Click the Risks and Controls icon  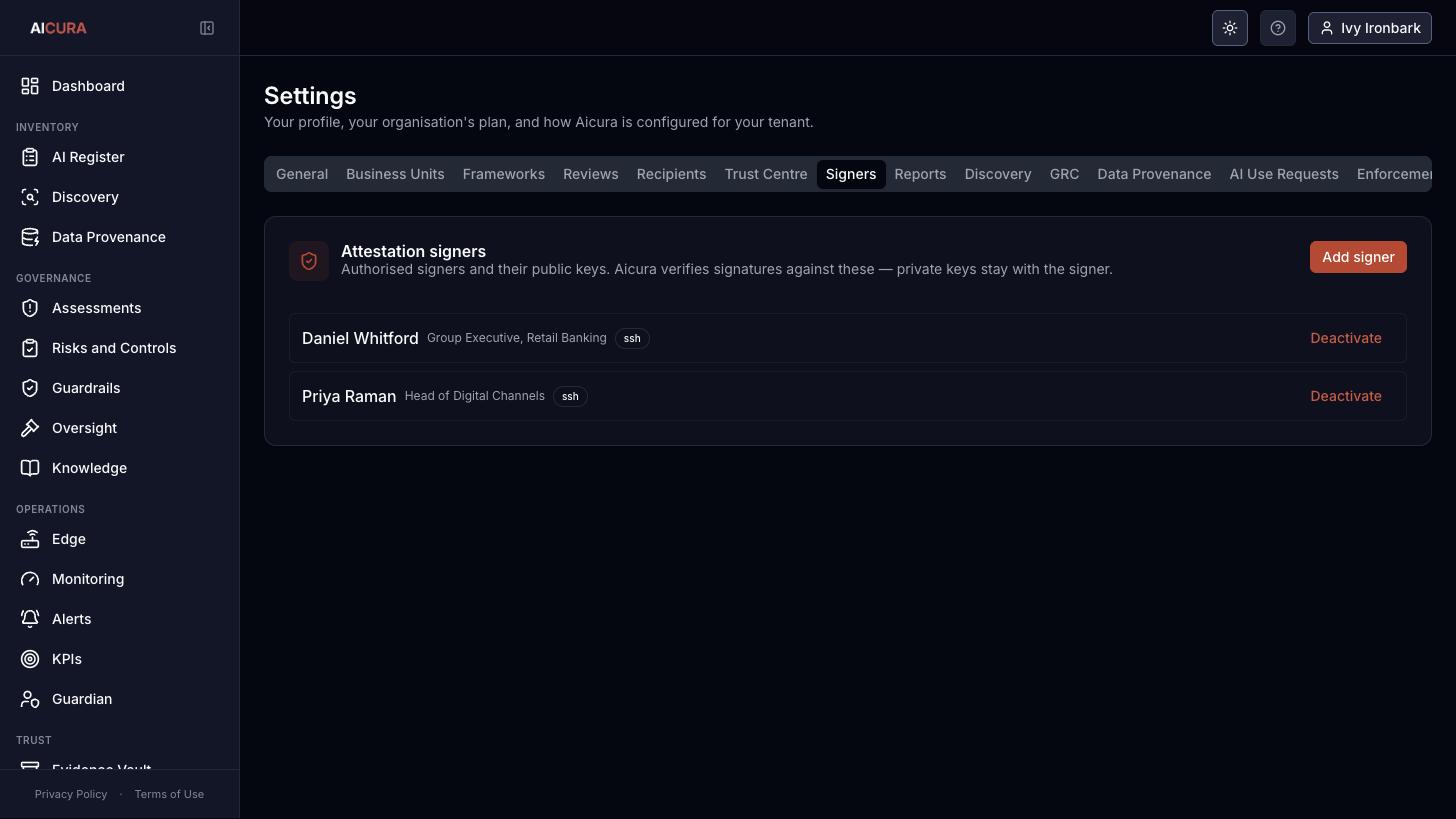(30, 348)
